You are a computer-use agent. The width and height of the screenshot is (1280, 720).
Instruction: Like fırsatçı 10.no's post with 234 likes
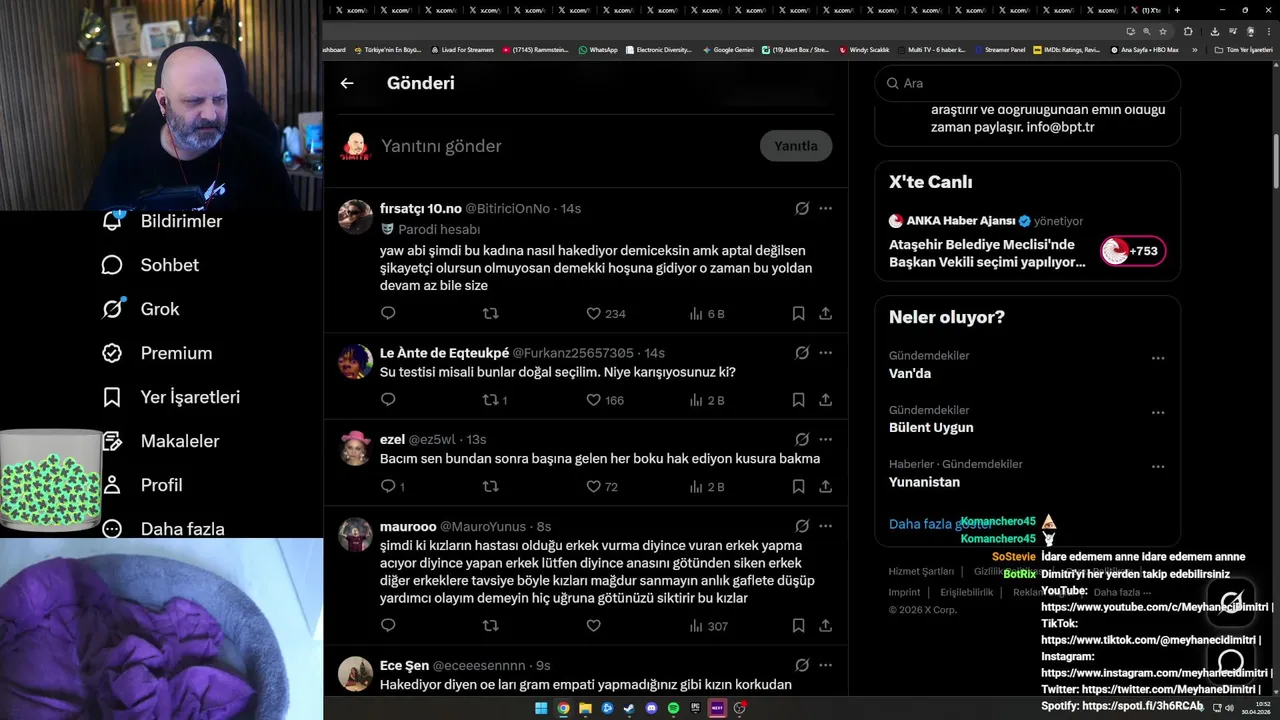pos(605,313)
